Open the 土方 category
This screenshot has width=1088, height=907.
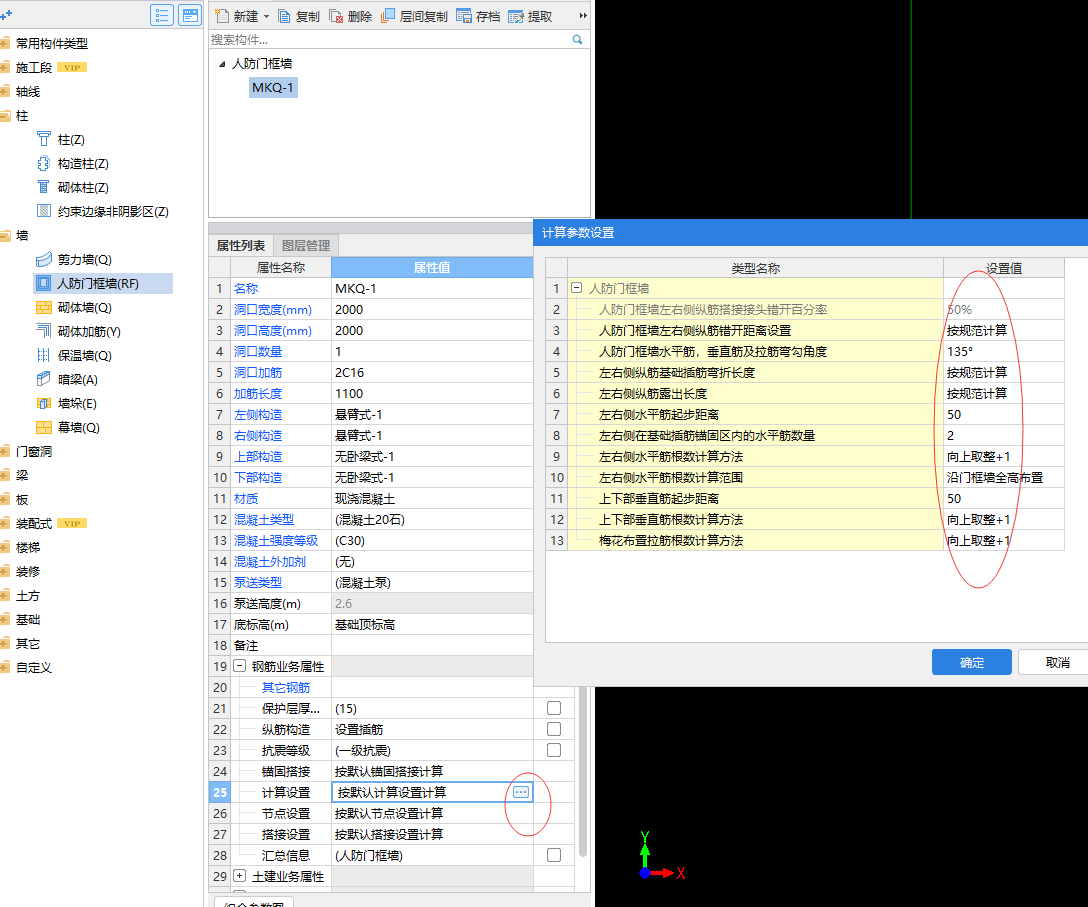(28, 595)
